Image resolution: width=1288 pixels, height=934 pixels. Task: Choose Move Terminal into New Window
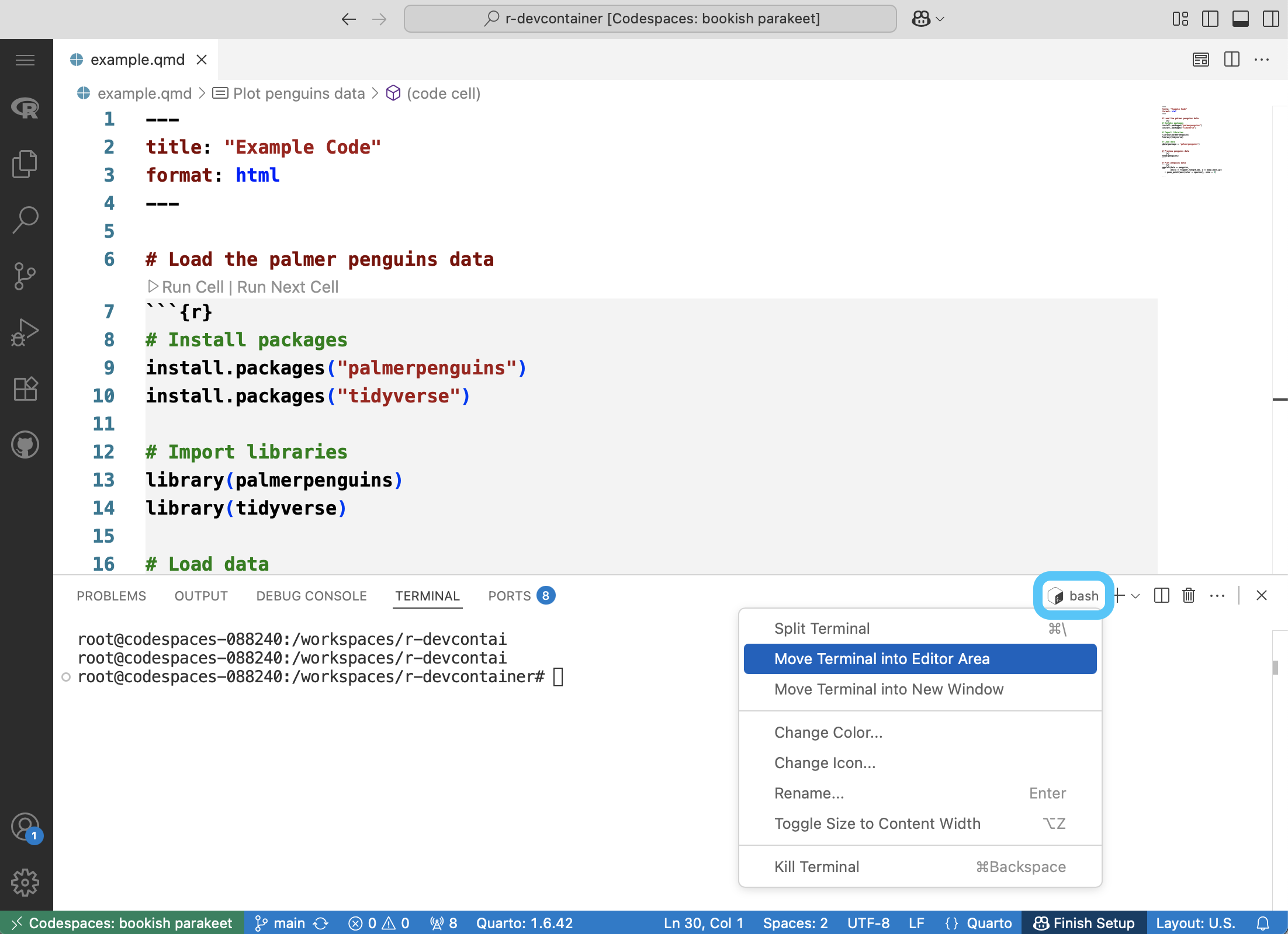pos(920,689)
